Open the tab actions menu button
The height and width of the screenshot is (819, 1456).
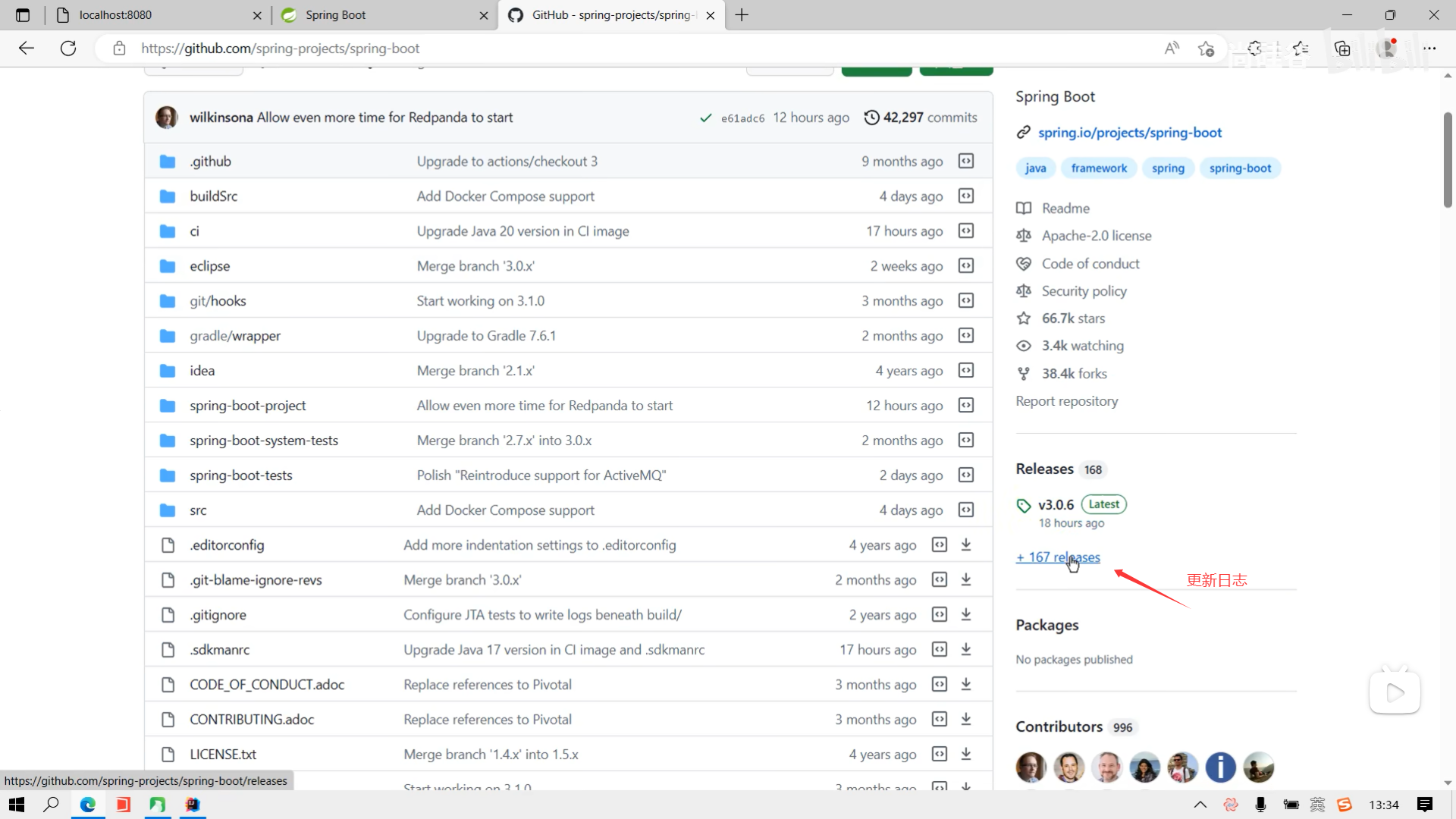coord(23,15)
